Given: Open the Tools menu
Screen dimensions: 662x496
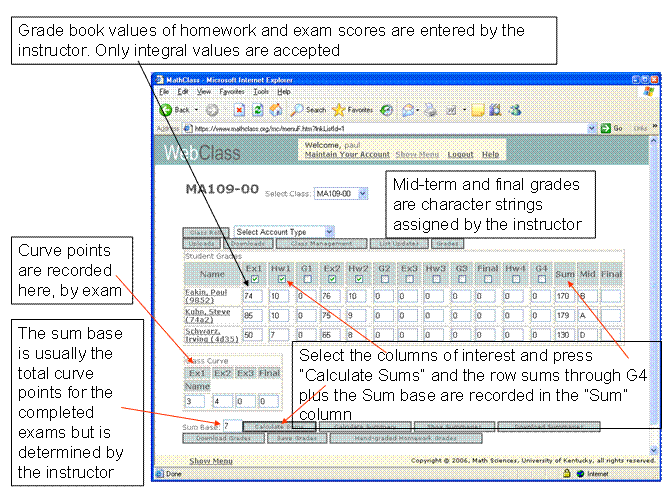Looking at the screenshot, I should coord(261,91).
